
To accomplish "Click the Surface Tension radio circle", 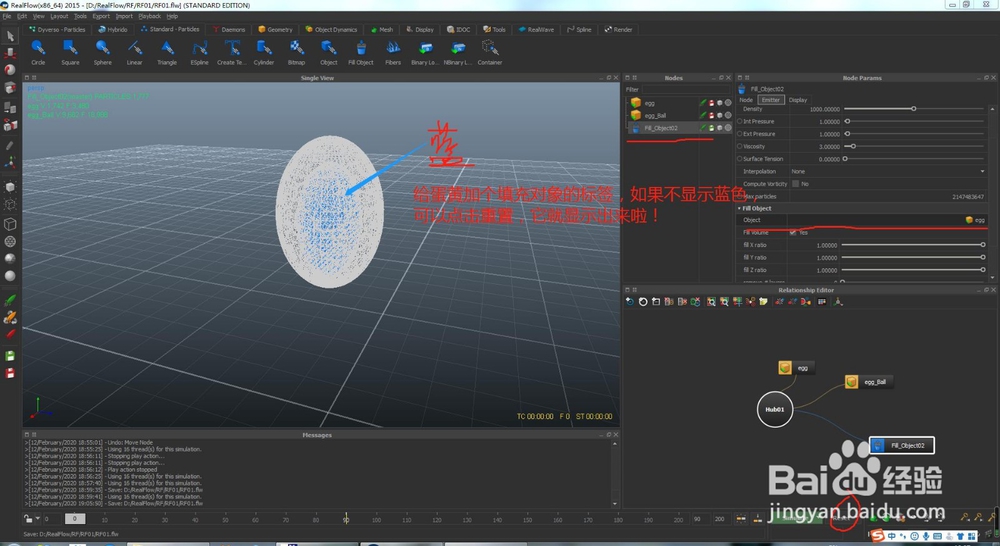I will (740, 159).
